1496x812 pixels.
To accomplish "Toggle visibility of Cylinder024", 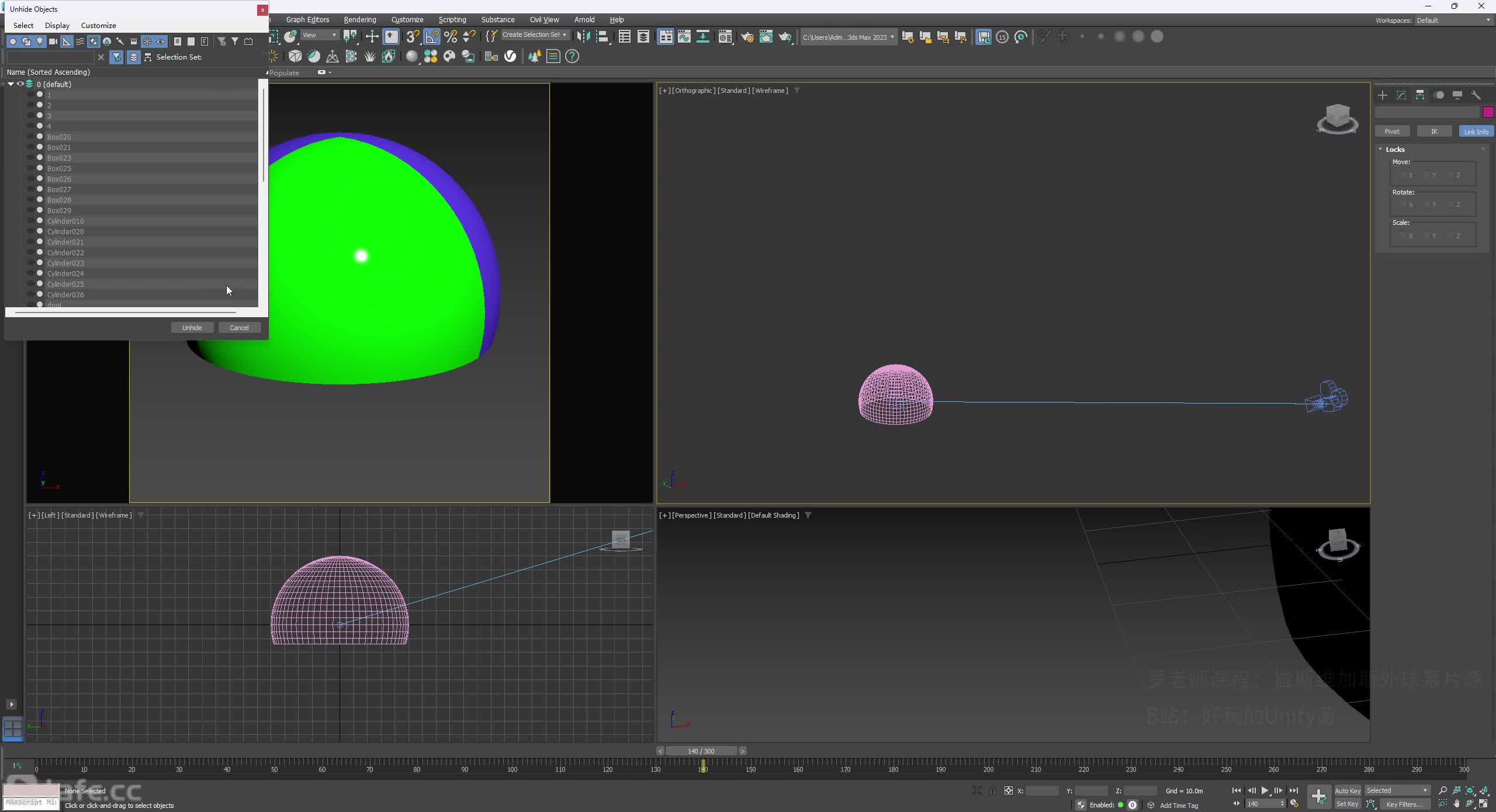I will click(x=65, y=273).
